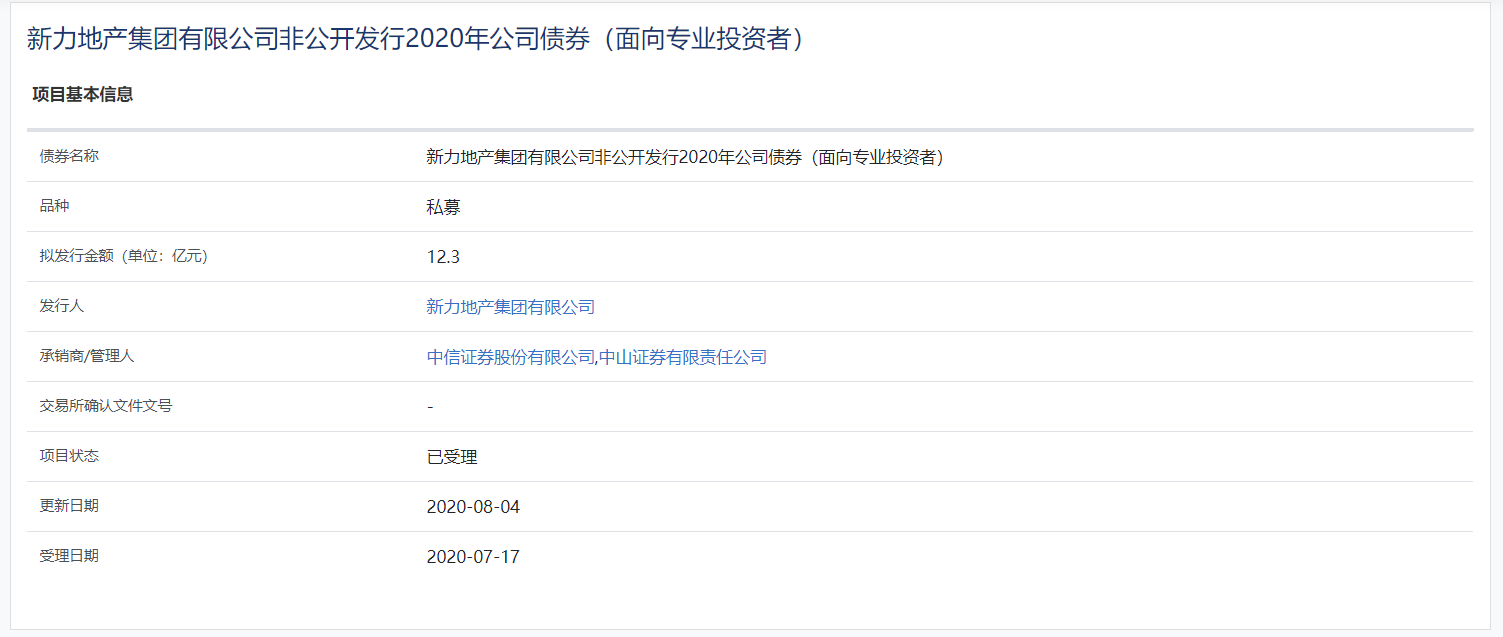Open the 中山证券有限责任公司 underwriter link
Image resolution: width=1503 pixels, height=637 pixels.
(682, 357)
